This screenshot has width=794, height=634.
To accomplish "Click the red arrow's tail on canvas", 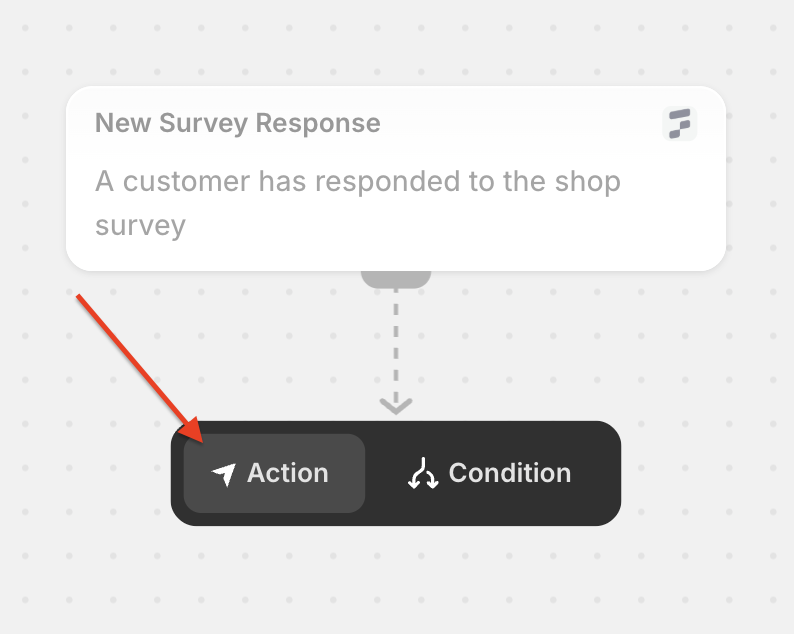I will [x=78, y=296].
